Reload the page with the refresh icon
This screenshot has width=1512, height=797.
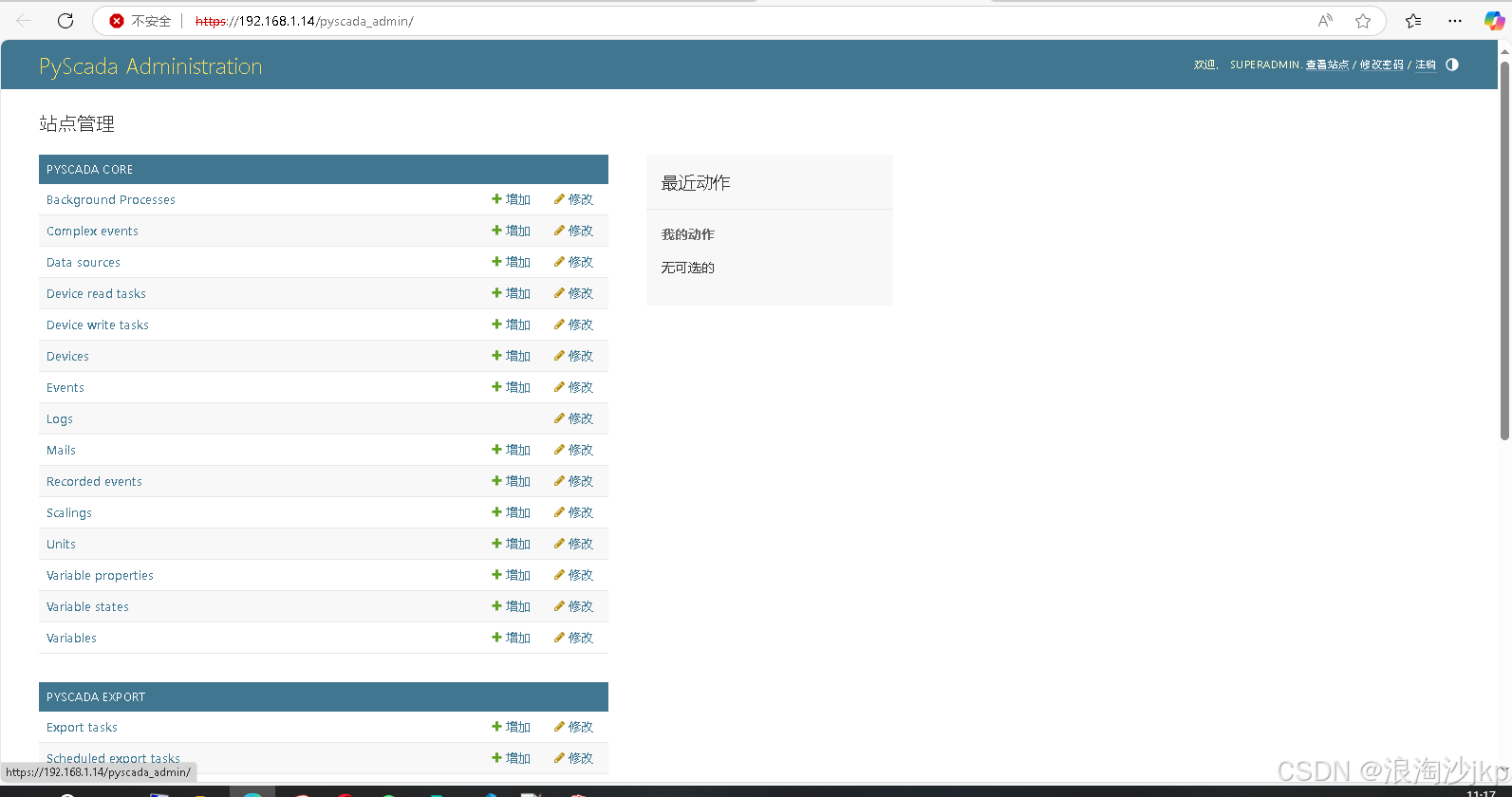(x=65, y=21)
